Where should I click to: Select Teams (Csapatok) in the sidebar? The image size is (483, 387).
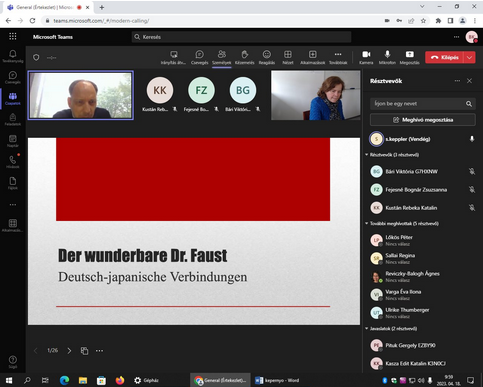point(13,99)
